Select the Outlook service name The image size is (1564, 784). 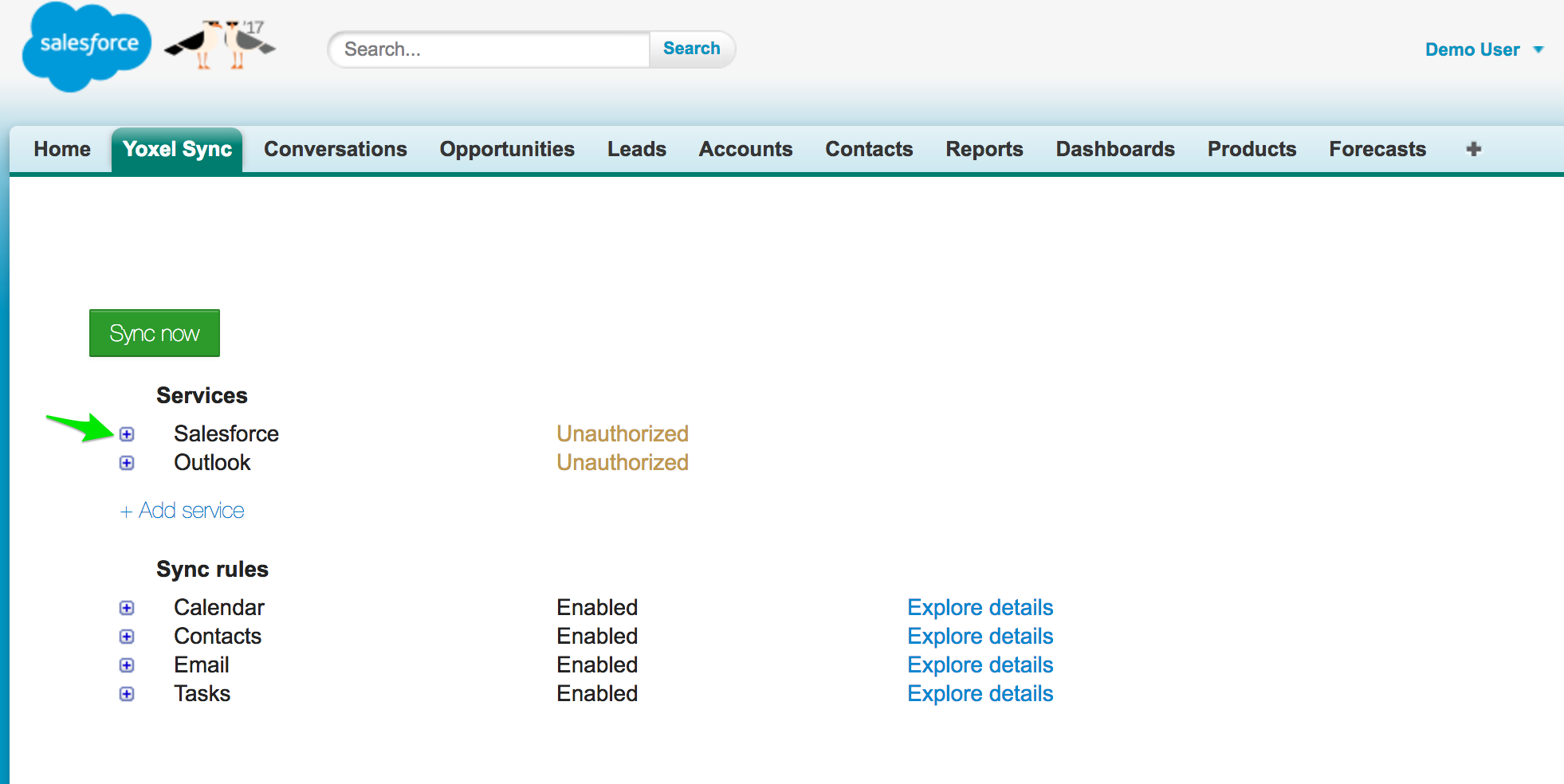(x=212, y=463)
